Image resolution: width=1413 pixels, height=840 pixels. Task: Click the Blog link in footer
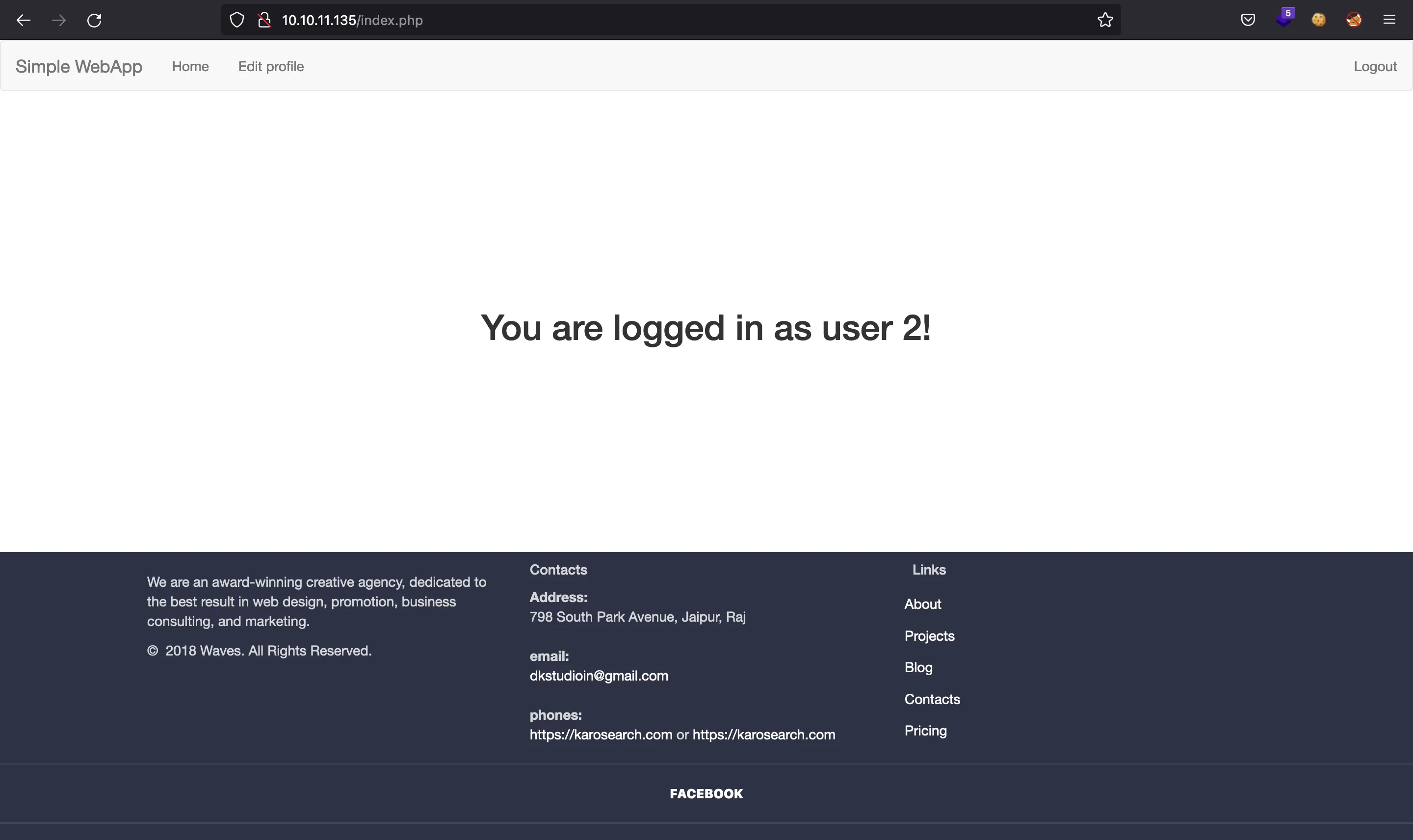[x=918, y=667]
